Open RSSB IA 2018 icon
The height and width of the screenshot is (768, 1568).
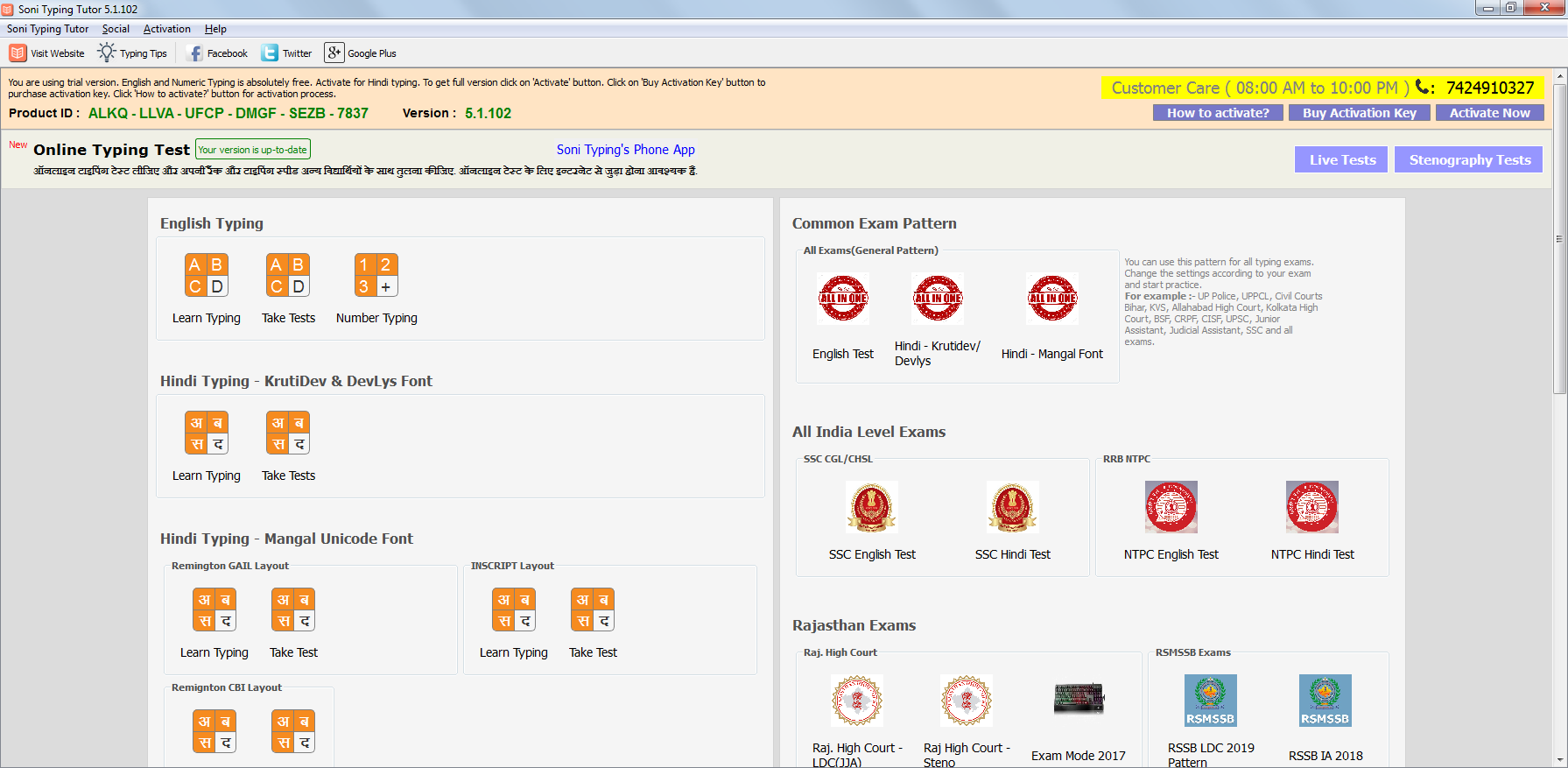(1325, 701)
